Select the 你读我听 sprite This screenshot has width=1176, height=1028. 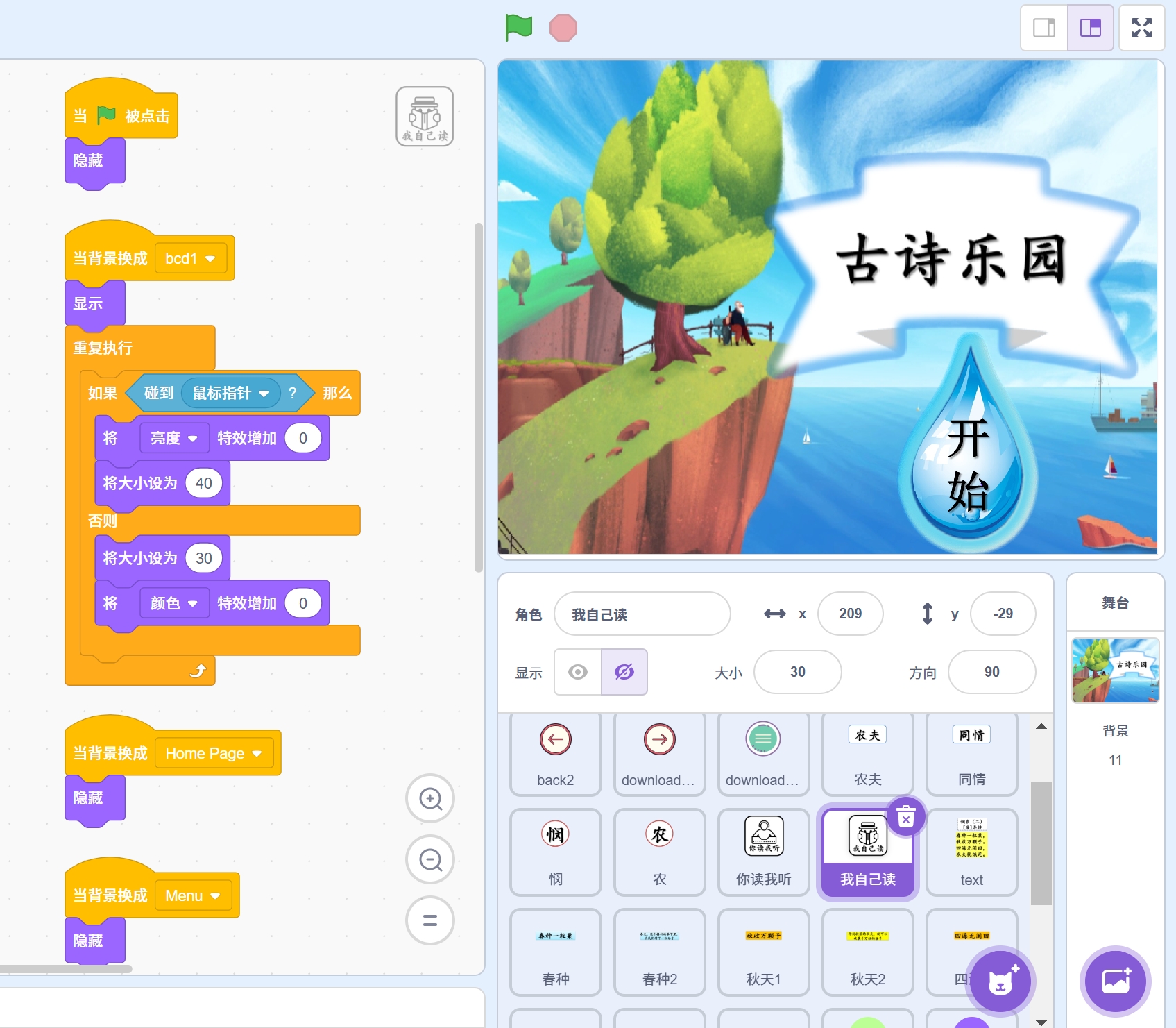tap(763, 852)
